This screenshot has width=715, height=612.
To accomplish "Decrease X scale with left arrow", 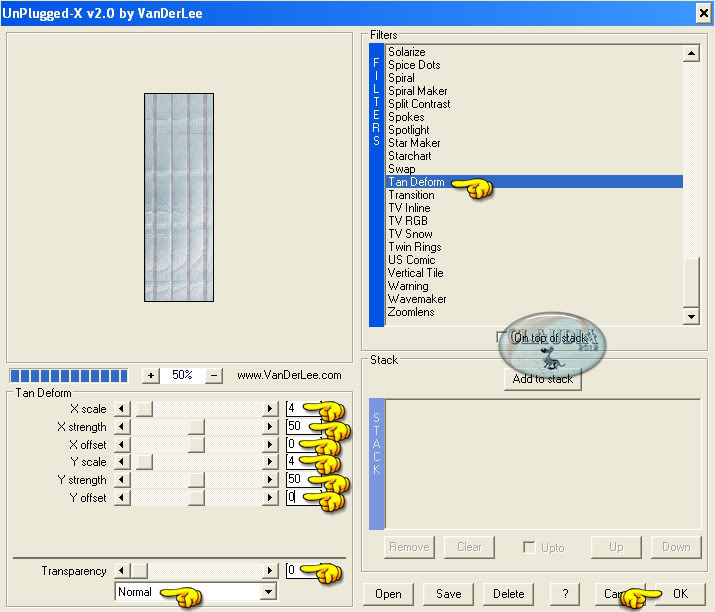I will [x=122, y=409].
